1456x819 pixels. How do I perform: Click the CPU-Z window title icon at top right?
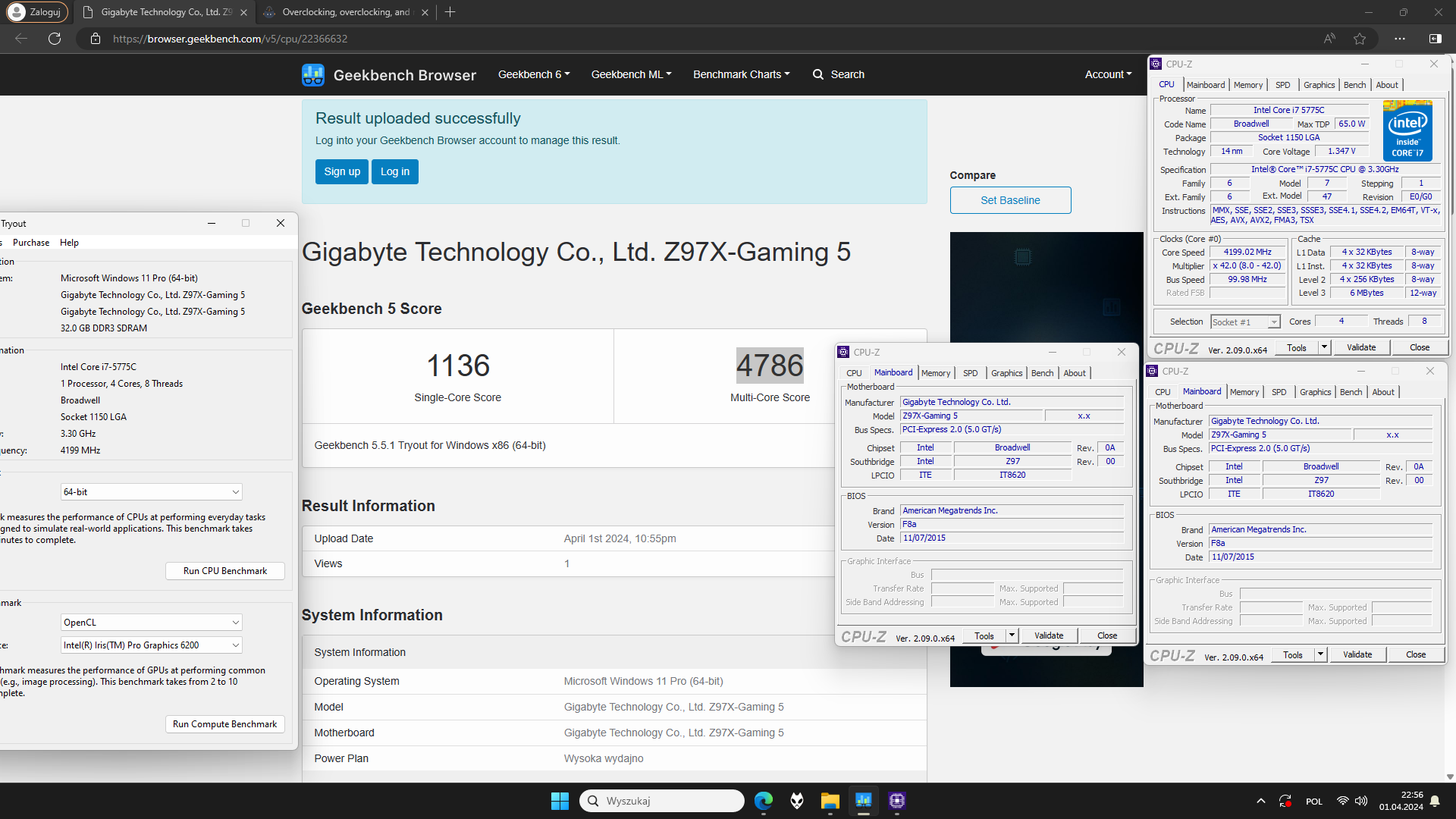click(x=1156, y=64)
